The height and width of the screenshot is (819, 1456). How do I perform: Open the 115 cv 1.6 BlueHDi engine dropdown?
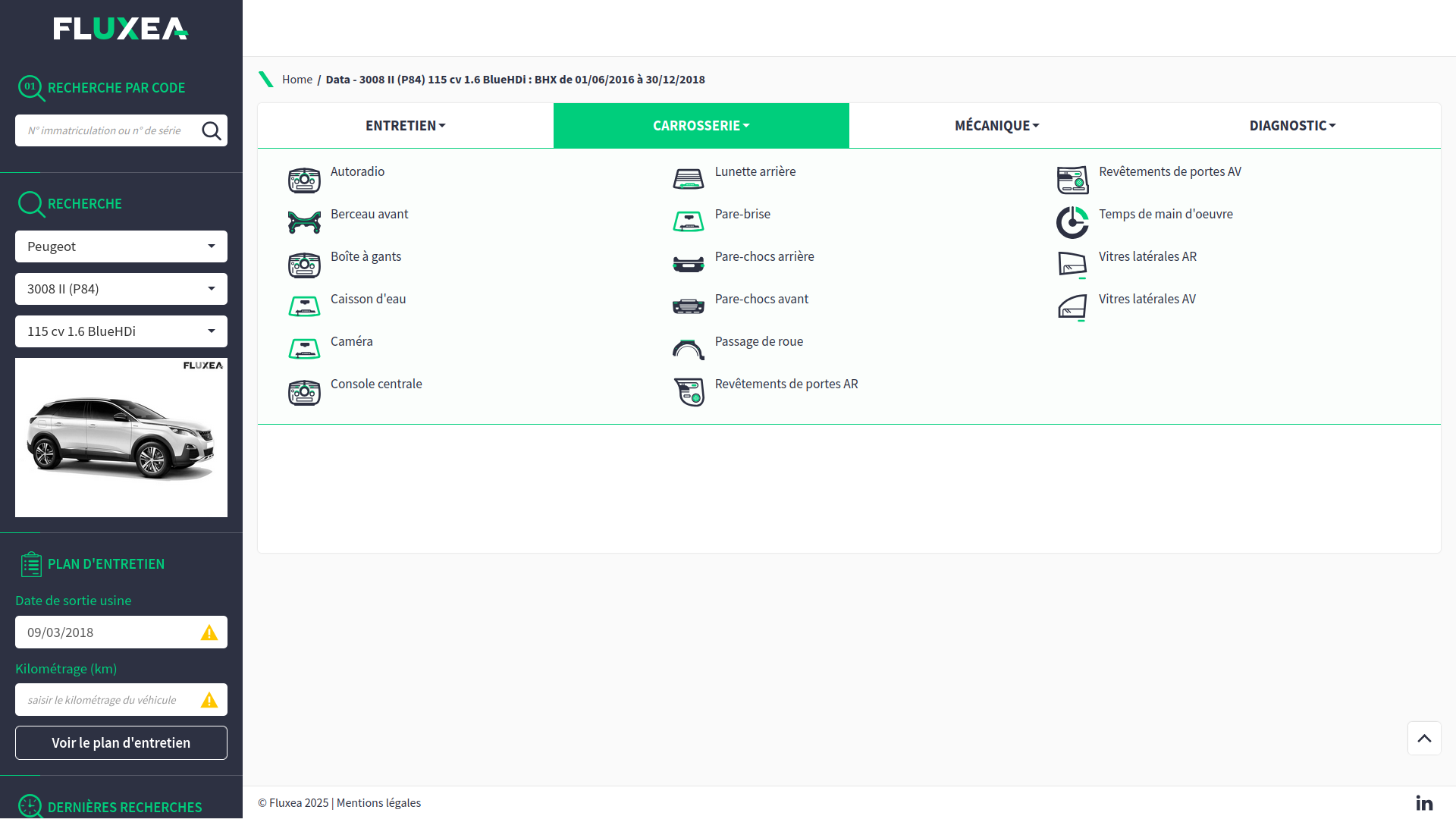121,331
